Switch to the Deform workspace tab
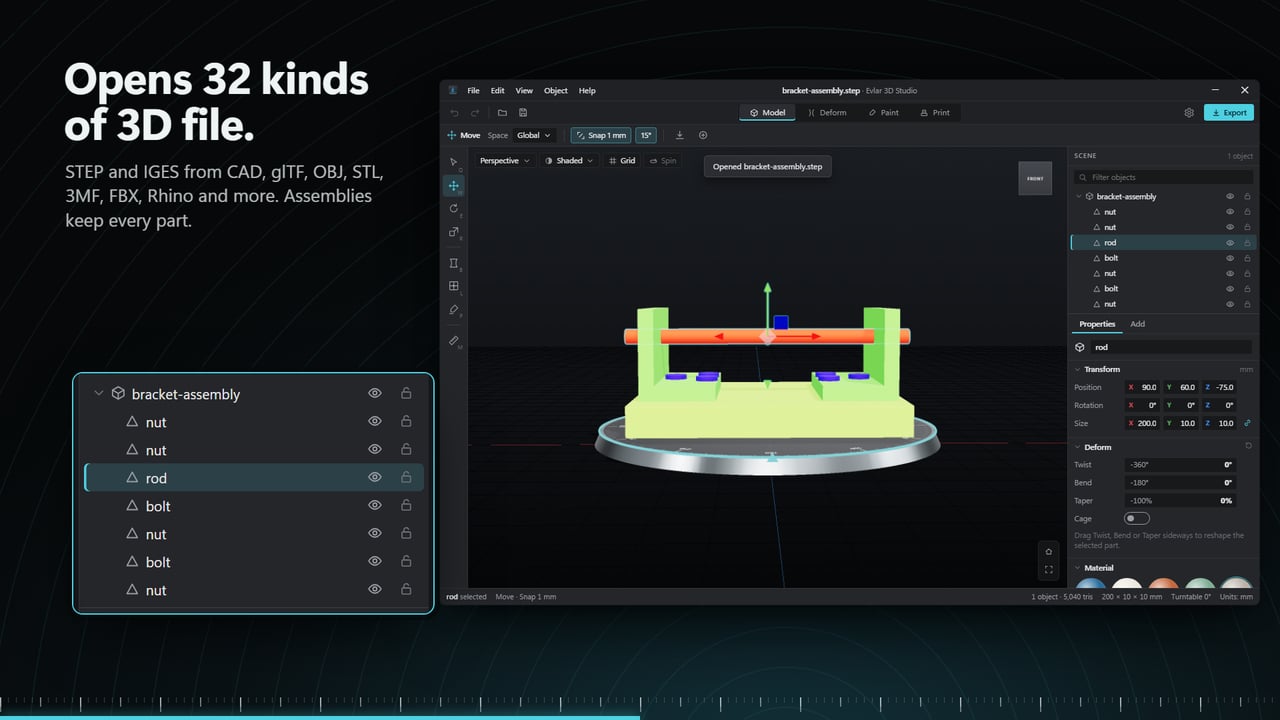Screen dimensions: 1280x720 coord(827,113)
